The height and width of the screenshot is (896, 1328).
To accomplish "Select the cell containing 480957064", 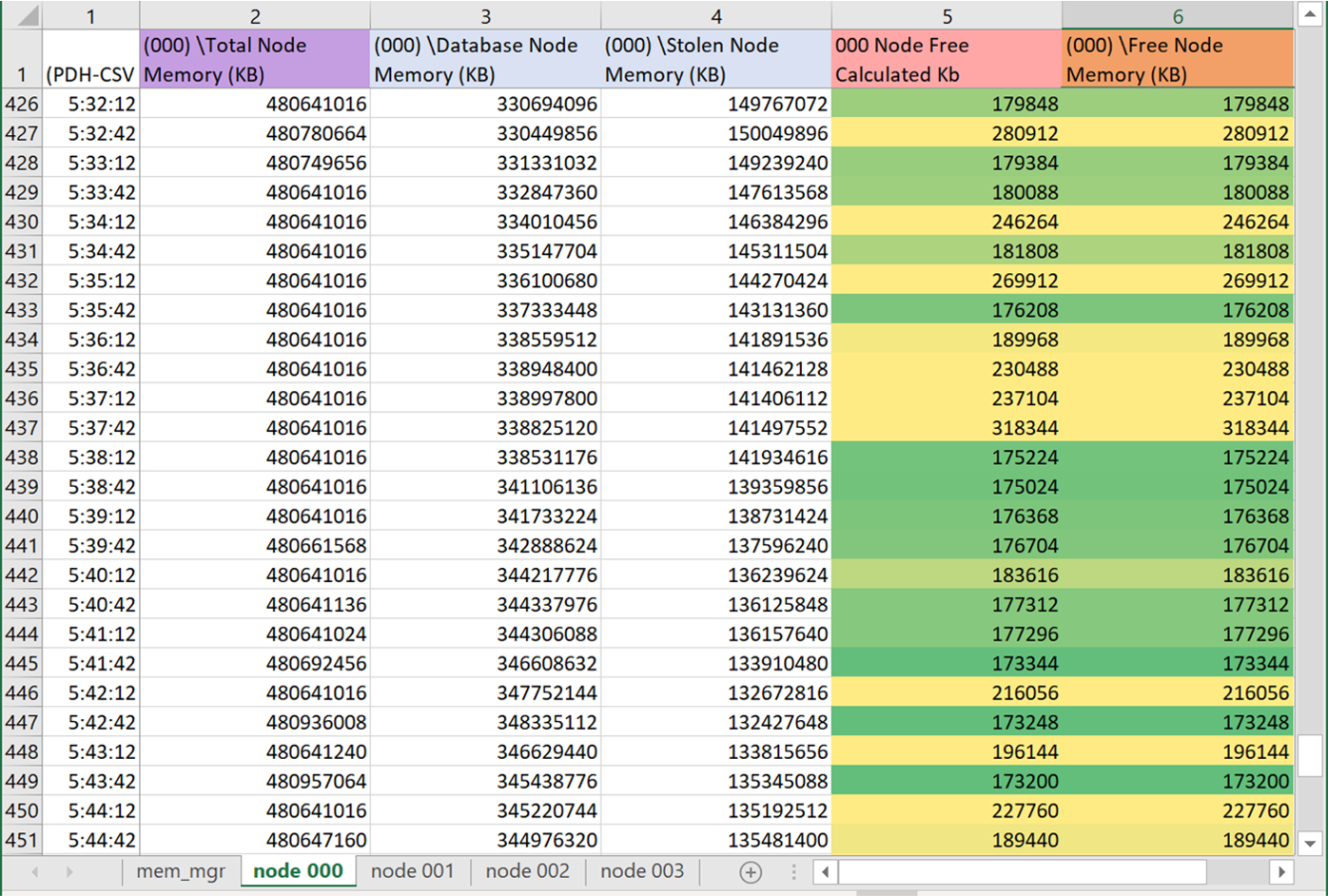I will [255, 781].
